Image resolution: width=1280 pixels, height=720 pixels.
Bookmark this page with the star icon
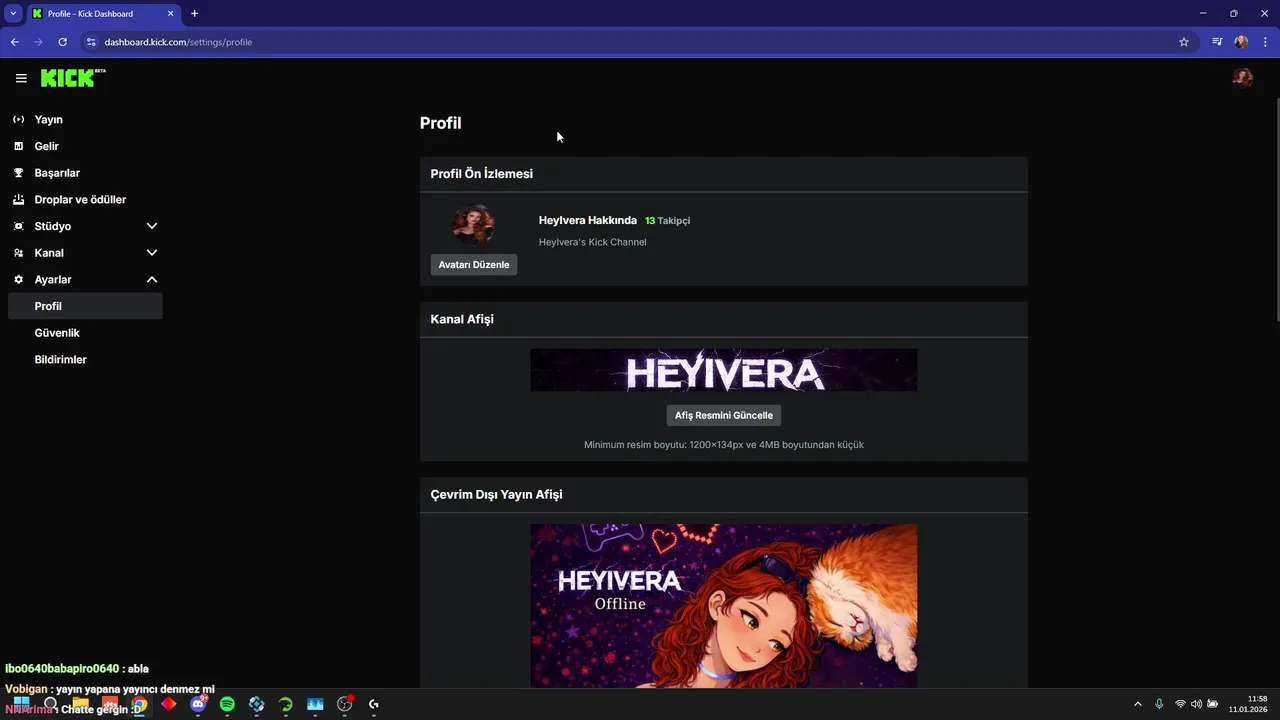[x=1184, y=42]
